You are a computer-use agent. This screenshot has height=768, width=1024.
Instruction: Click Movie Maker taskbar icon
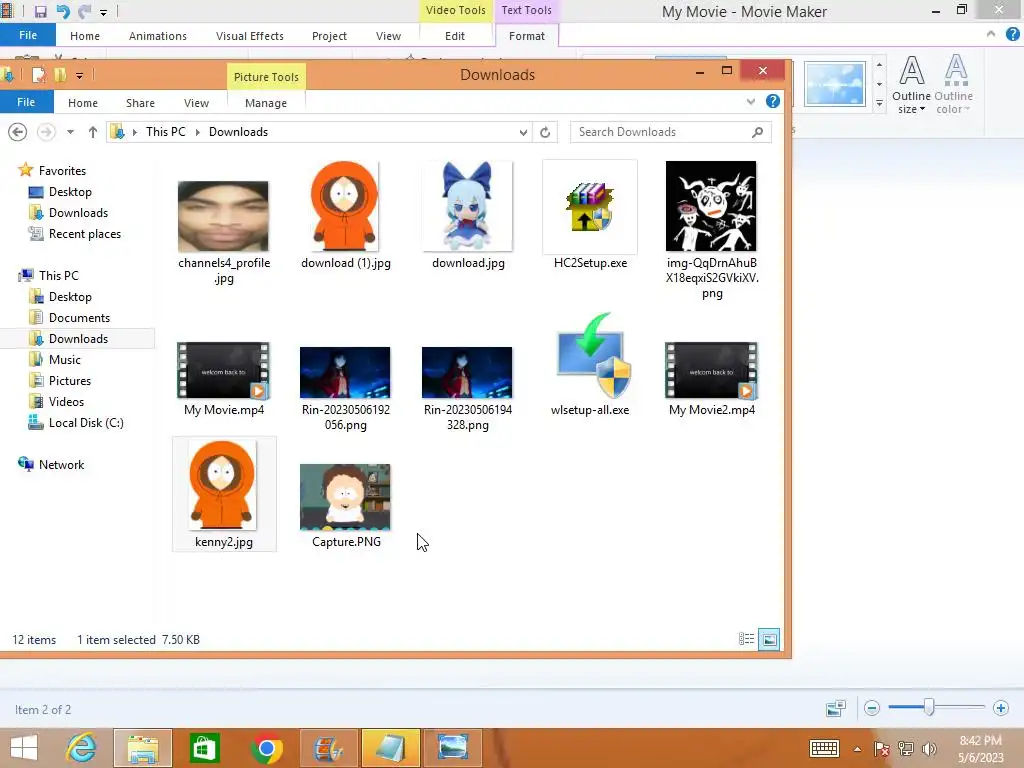point(328,748)
